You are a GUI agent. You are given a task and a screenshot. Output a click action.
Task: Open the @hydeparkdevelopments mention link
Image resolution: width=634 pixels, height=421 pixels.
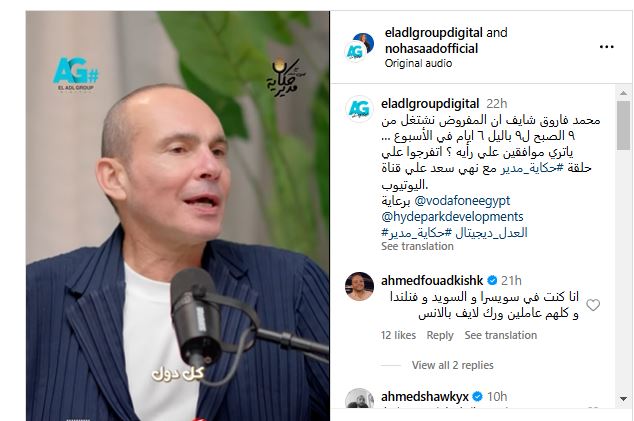click(x=452, y=217)
